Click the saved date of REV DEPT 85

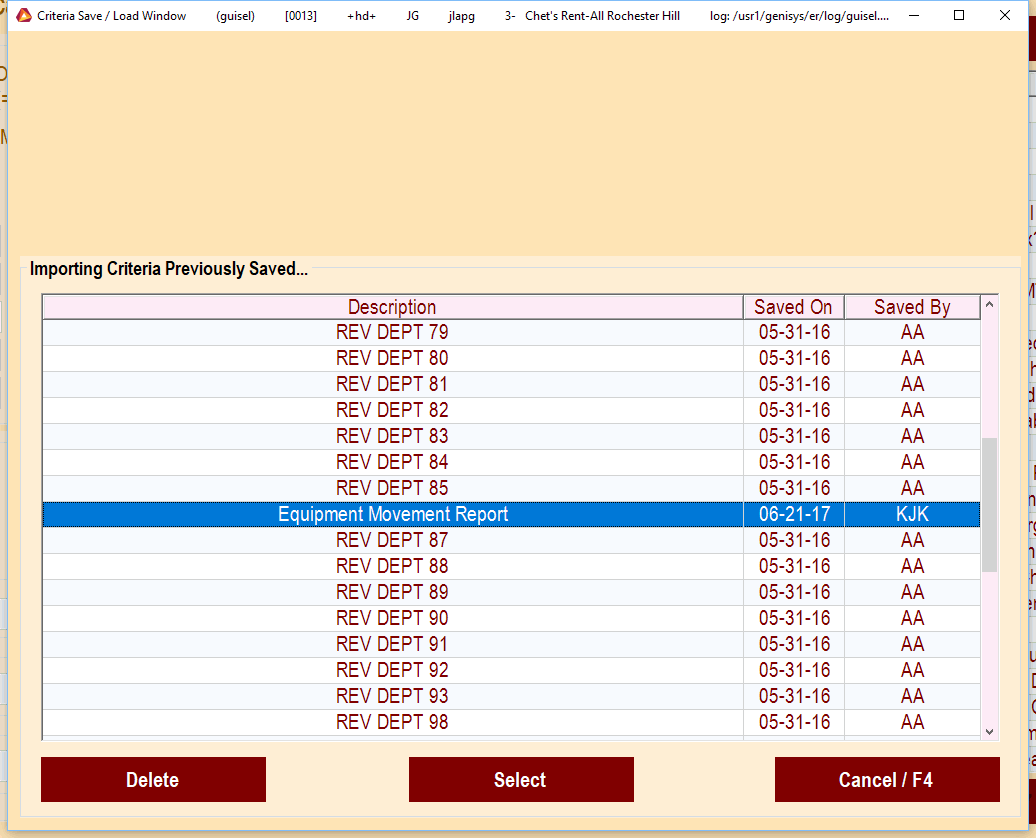click(x=794, y=488)
